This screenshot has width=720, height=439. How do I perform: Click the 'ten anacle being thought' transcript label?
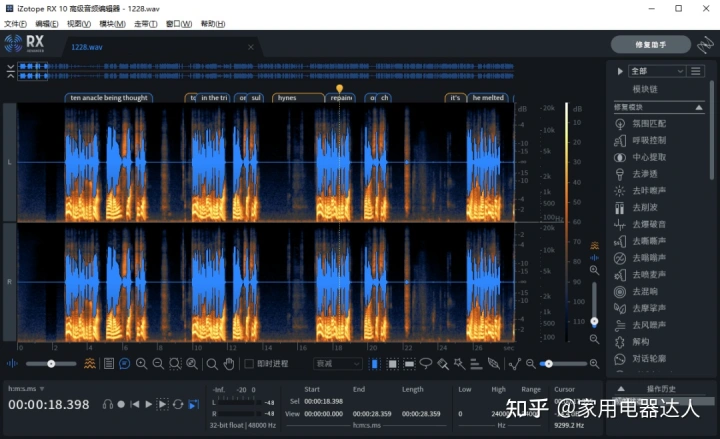coord(109,97)
